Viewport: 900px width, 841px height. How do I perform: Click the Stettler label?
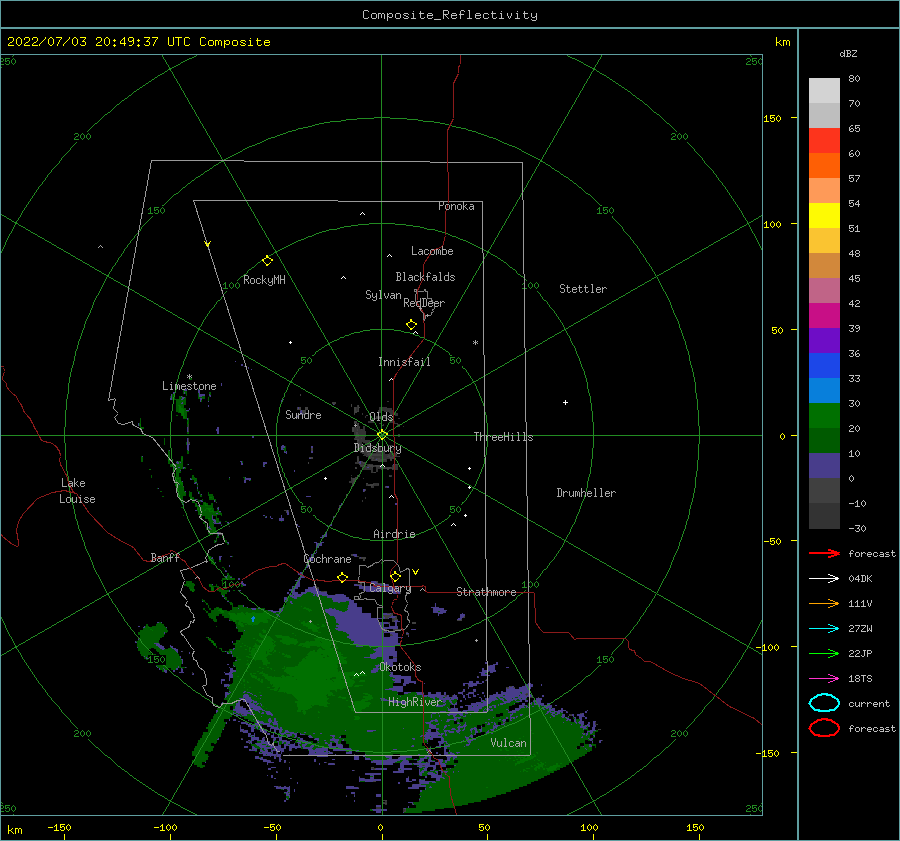click(583, 289)
